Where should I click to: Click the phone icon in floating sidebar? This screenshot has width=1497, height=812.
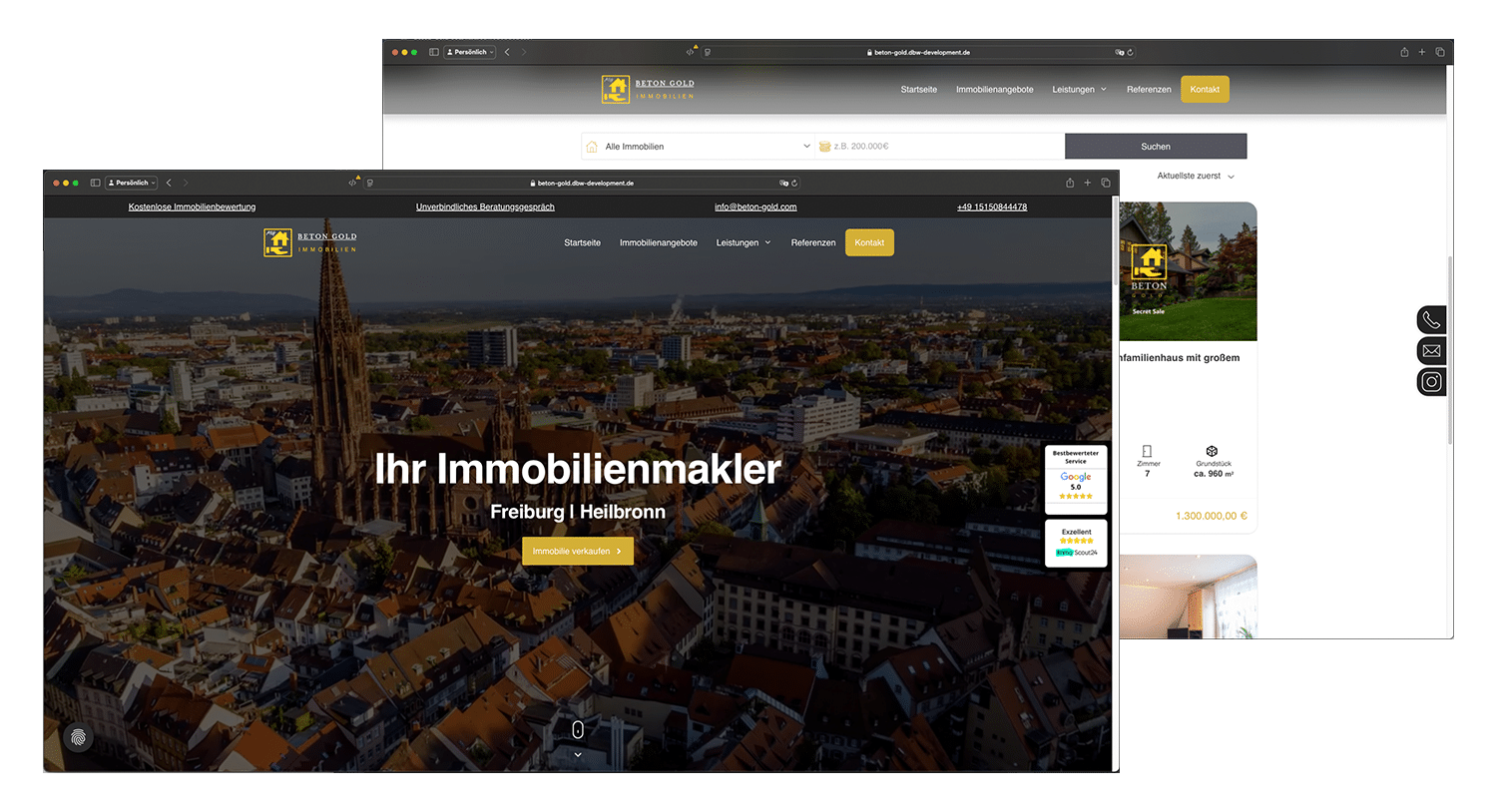(x=1431, y=320)
